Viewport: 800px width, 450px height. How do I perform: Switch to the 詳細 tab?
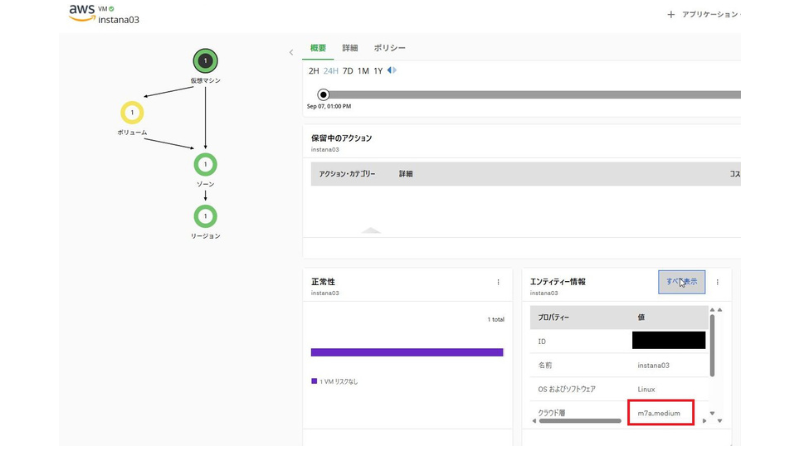pos(350,48)
